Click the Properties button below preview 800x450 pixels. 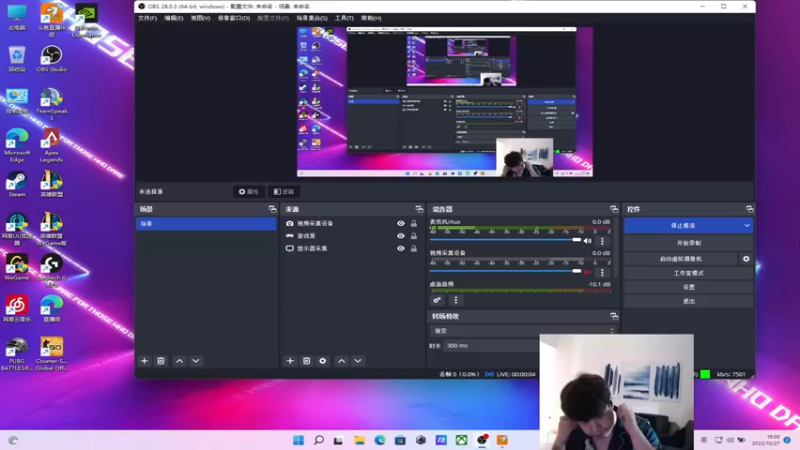248,191
